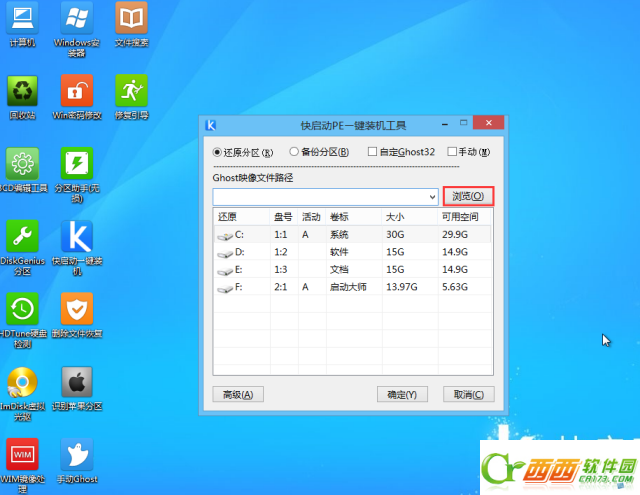
Task: Click the 浏览(O) browse button
Action: [468, 196]
